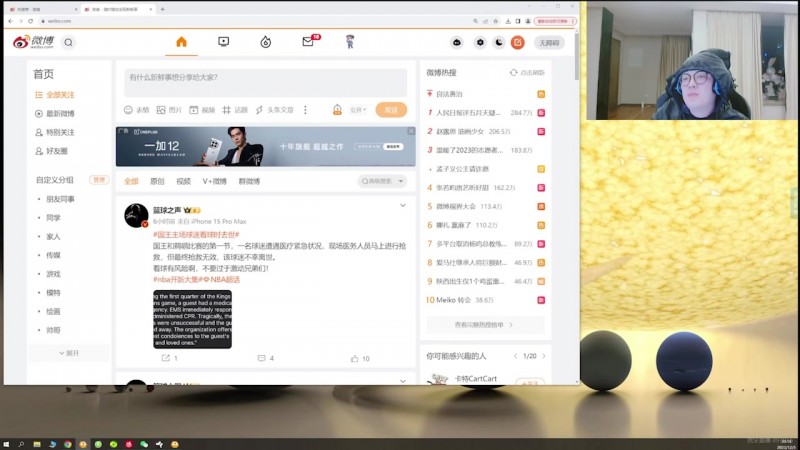The width and height of the screenshot is (800, 450).
Task: Open the first post's dropdown chevron menu
Action: 403,206
